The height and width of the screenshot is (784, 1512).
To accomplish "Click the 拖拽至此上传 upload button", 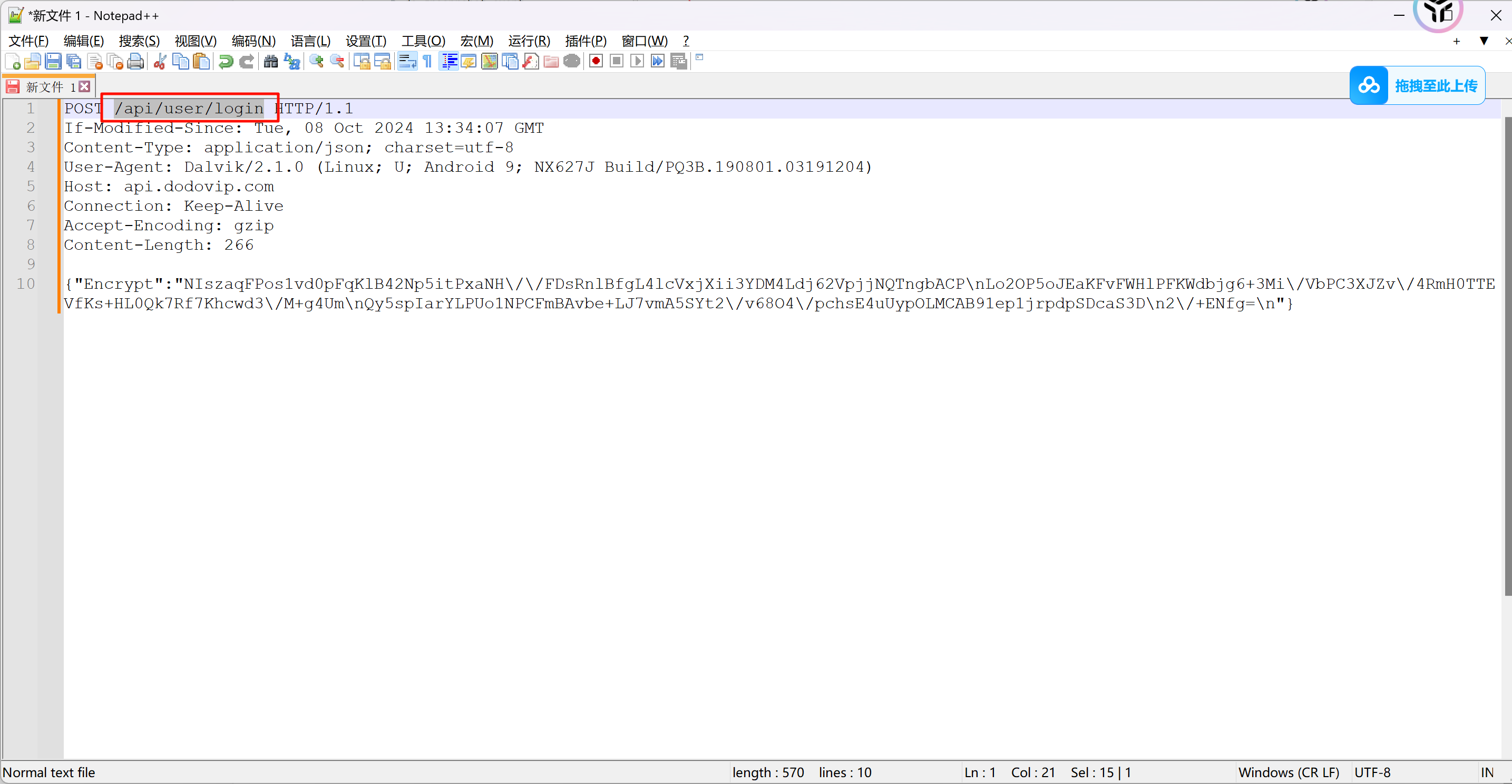I will [1417, 86].
